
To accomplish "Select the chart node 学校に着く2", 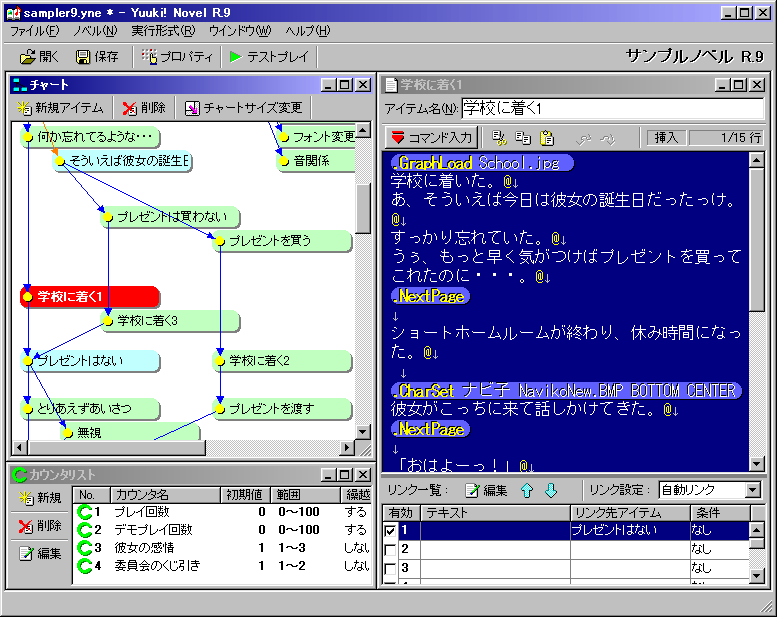I will coord(282,361).
